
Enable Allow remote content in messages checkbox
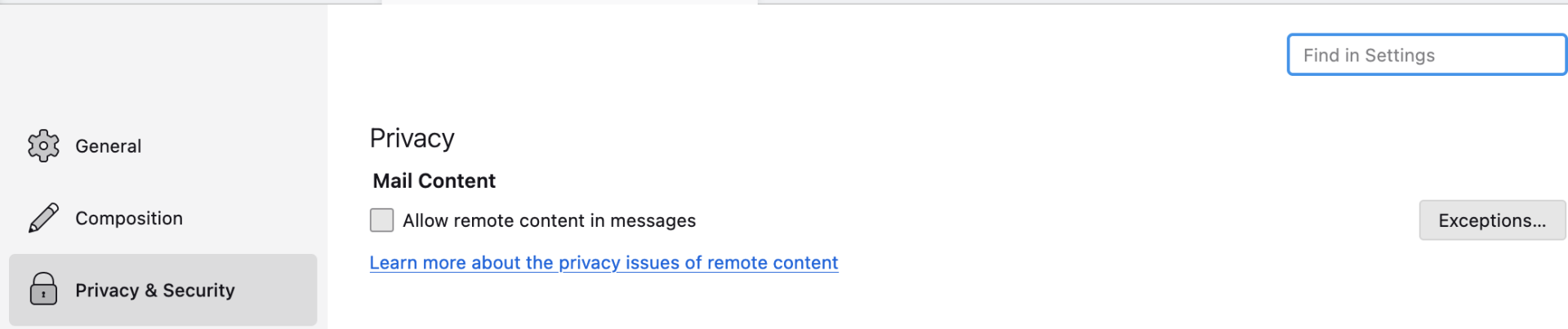(381, 220)
